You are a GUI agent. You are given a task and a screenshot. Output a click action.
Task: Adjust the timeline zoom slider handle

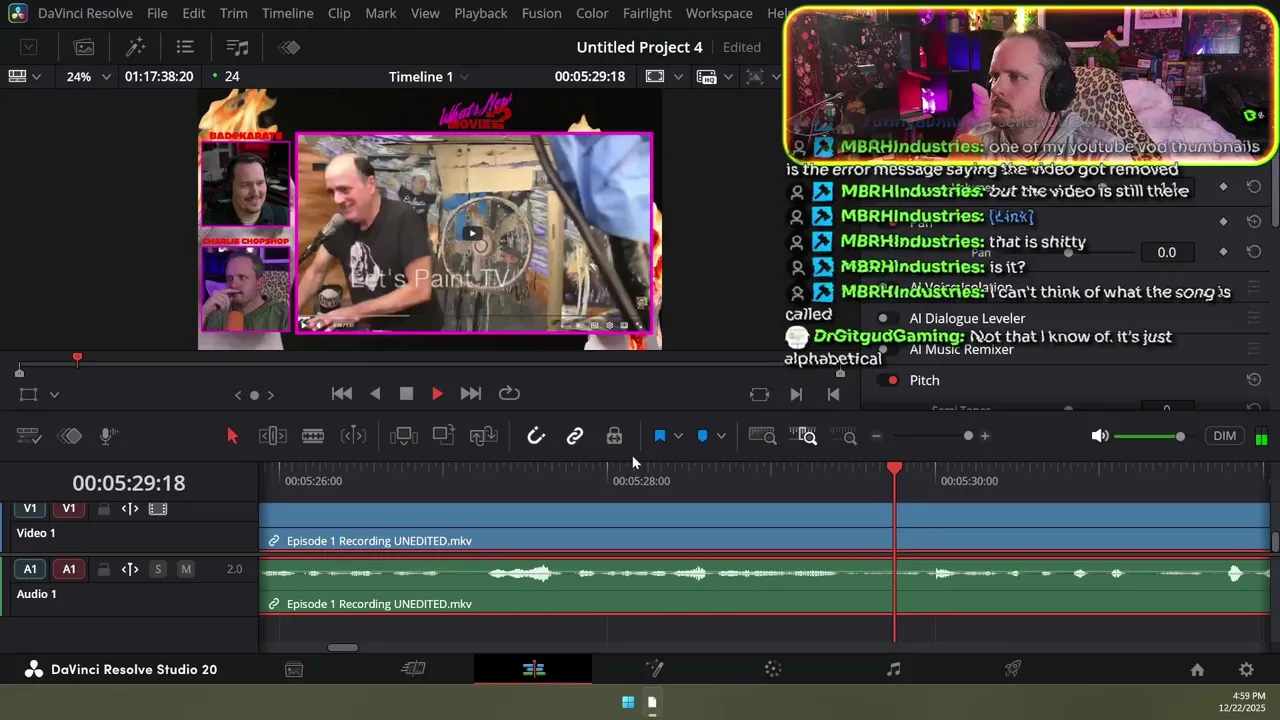968,436
